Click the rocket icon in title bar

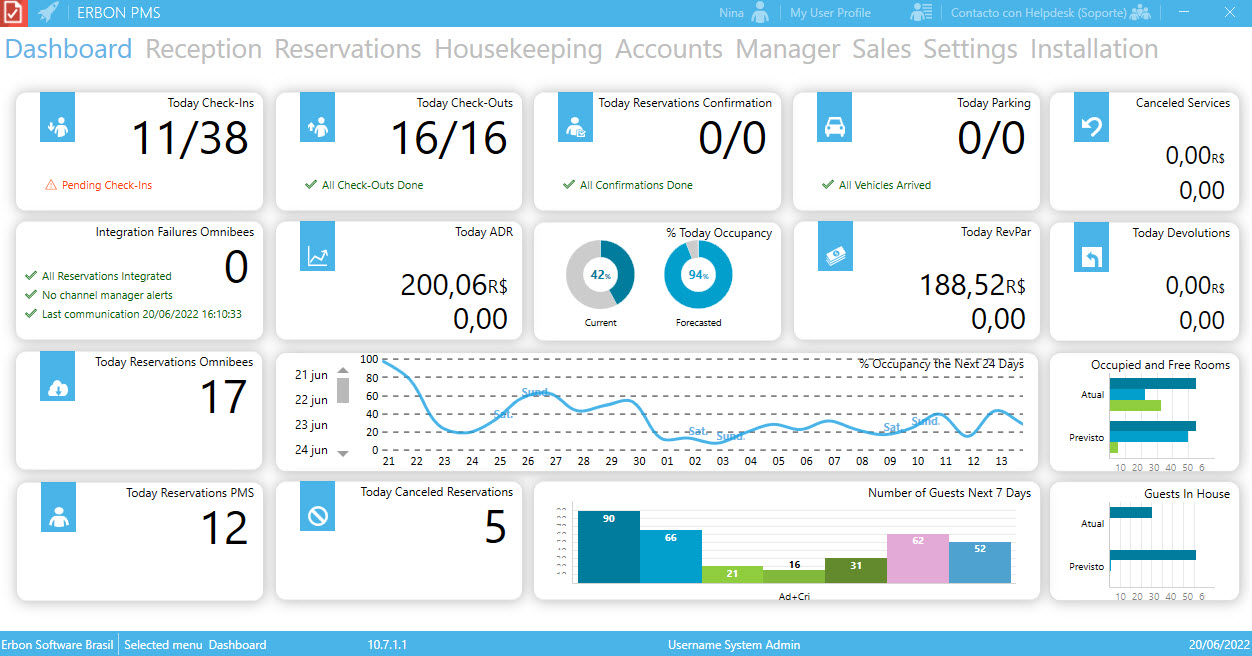pyautogui.click(x=48, y=13)
